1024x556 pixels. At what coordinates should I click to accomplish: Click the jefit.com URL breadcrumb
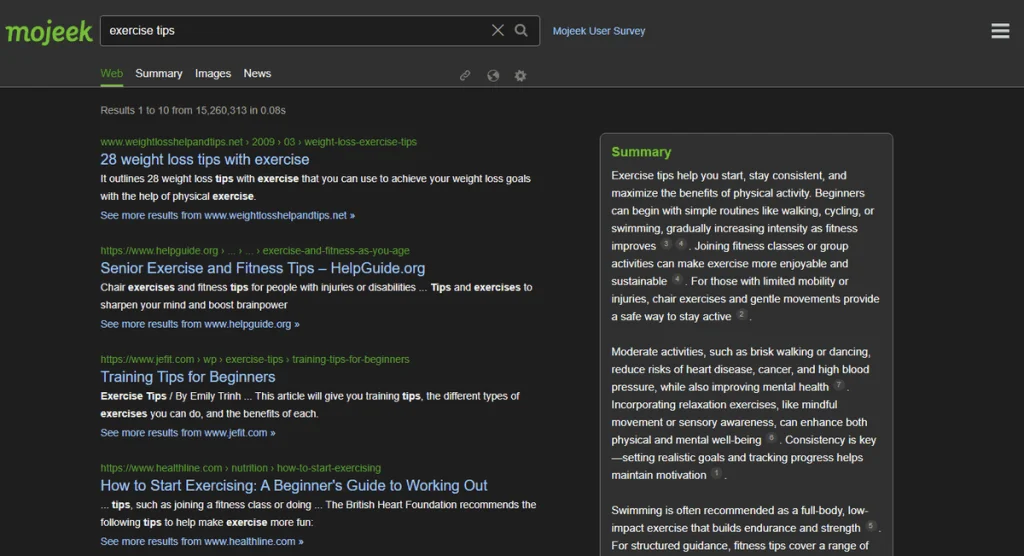point(255,359)
